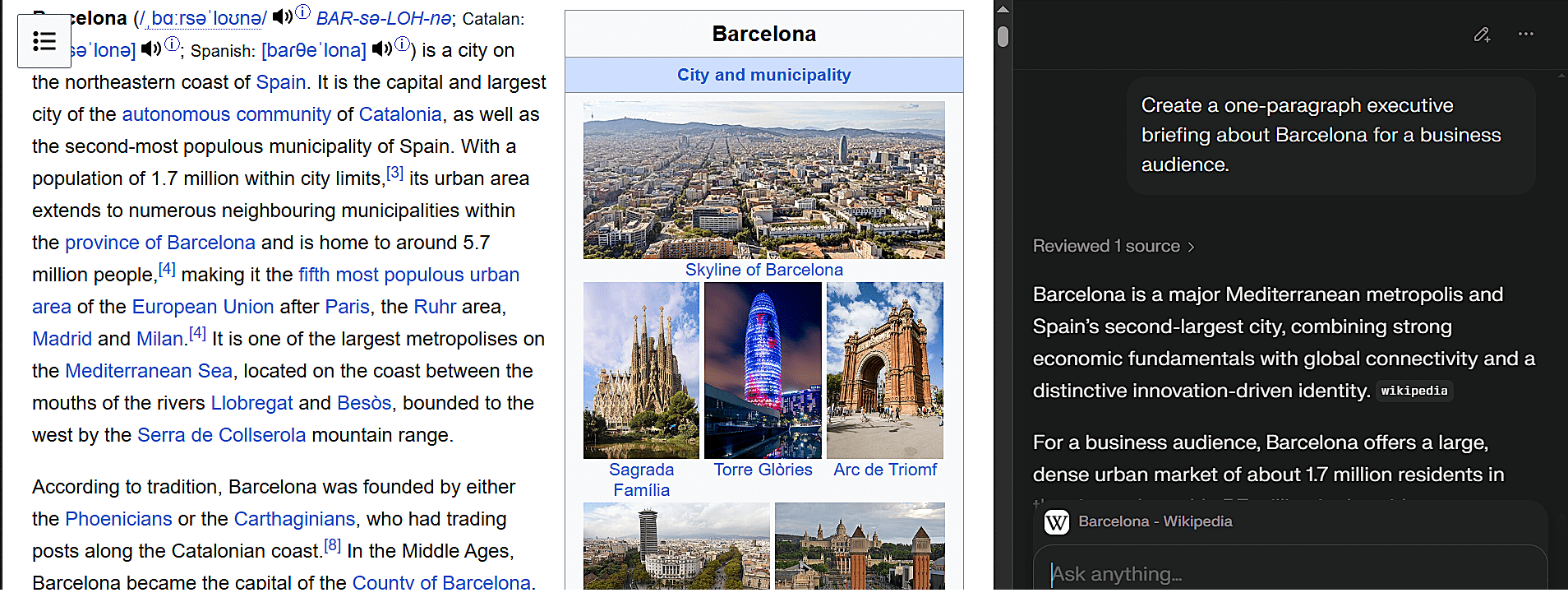Click the Wikipedia W icon in the chat
Image resolution: width=1568 pixels, height=602 pixels.
pyautogui.click(x=1057, y=521)
